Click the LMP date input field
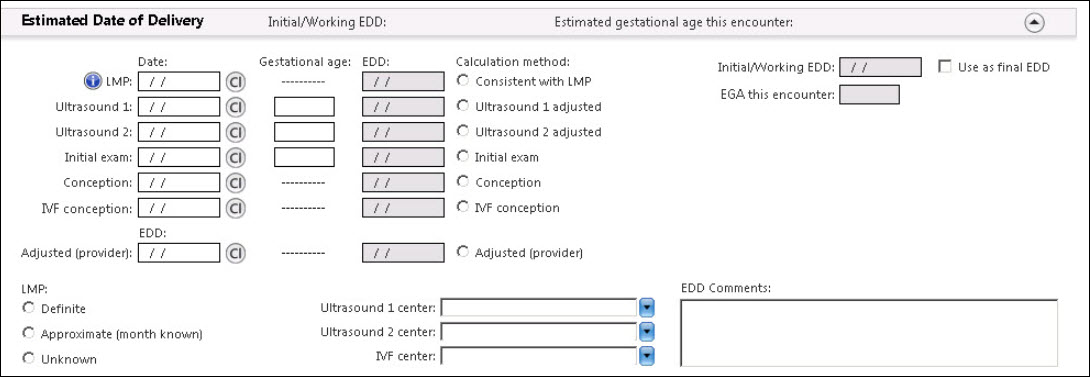This screenshot has height=377, width=1090. 179,82
